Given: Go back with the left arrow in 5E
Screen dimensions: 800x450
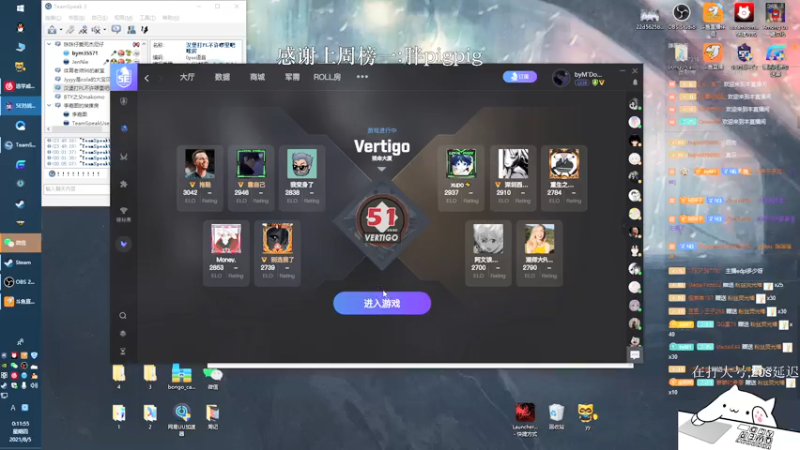Looking at the screenshot, I should click(x=147, y=78).
